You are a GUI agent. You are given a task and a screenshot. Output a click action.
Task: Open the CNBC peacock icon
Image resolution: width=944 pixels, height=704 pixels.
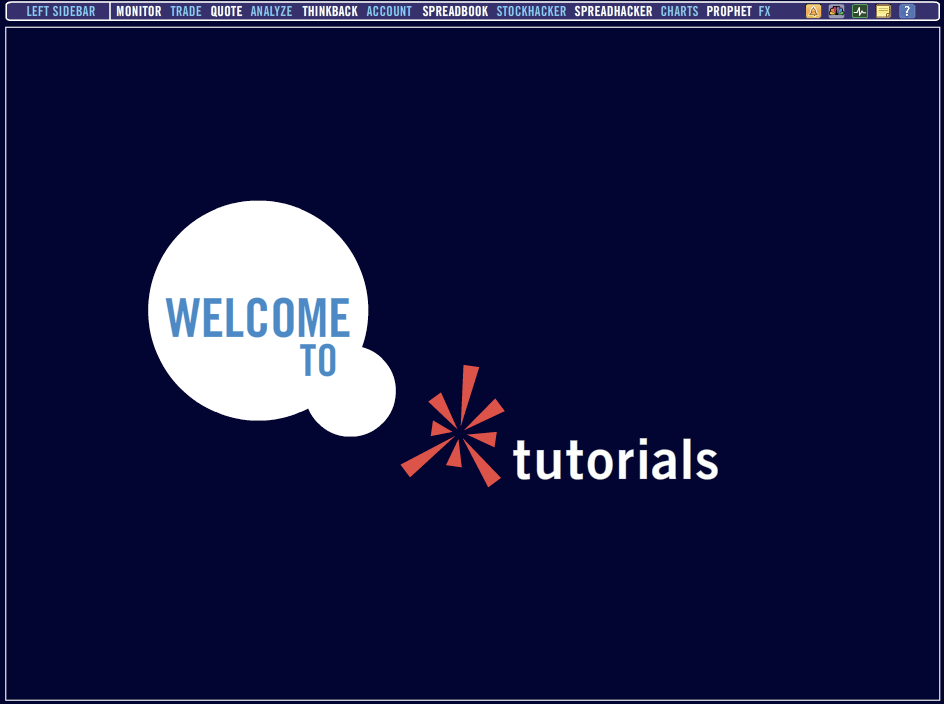836,11
